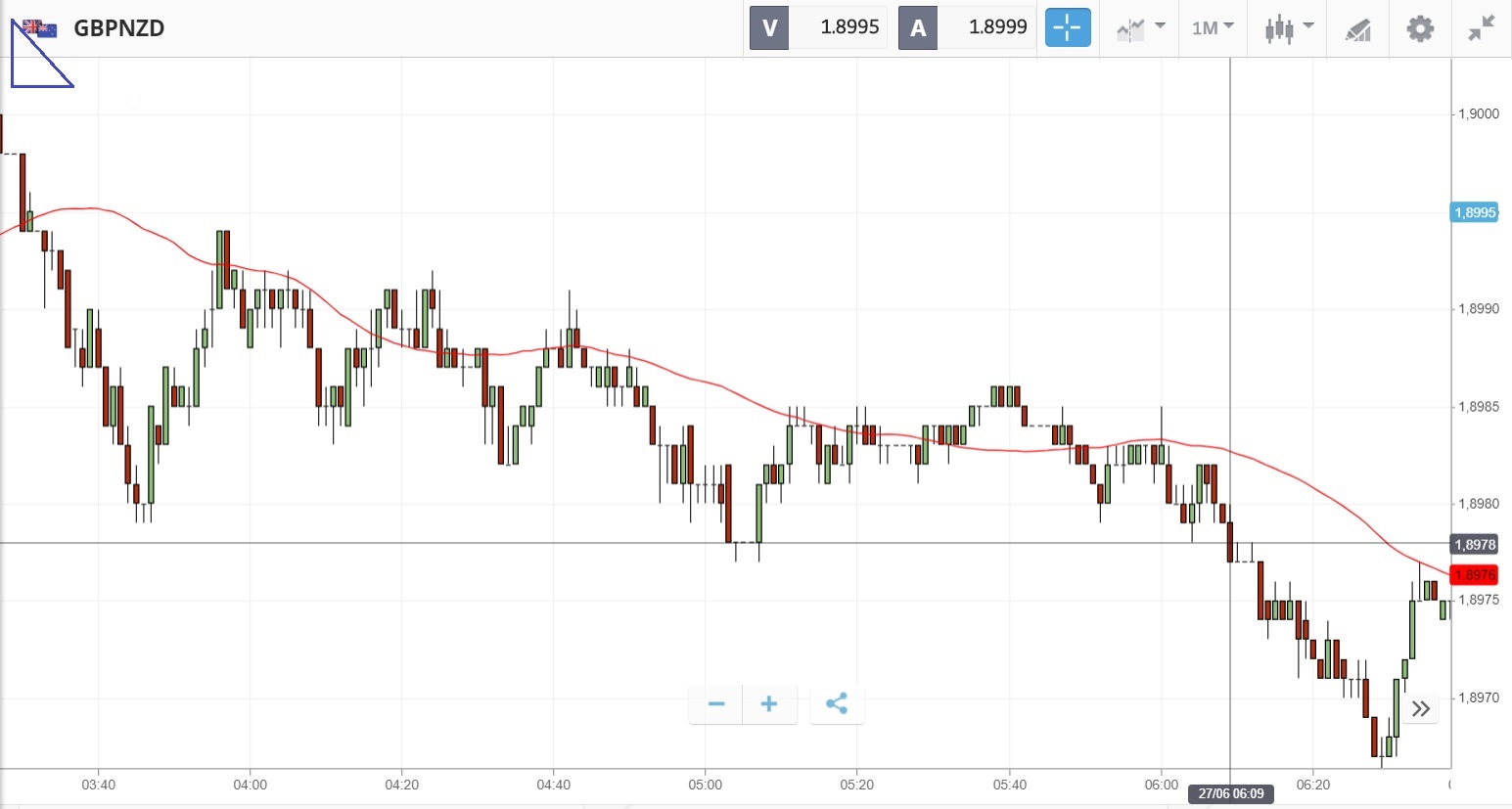Zoom in with the plus button
This screenshot has height=809, width=1512.
pos(769,703)
